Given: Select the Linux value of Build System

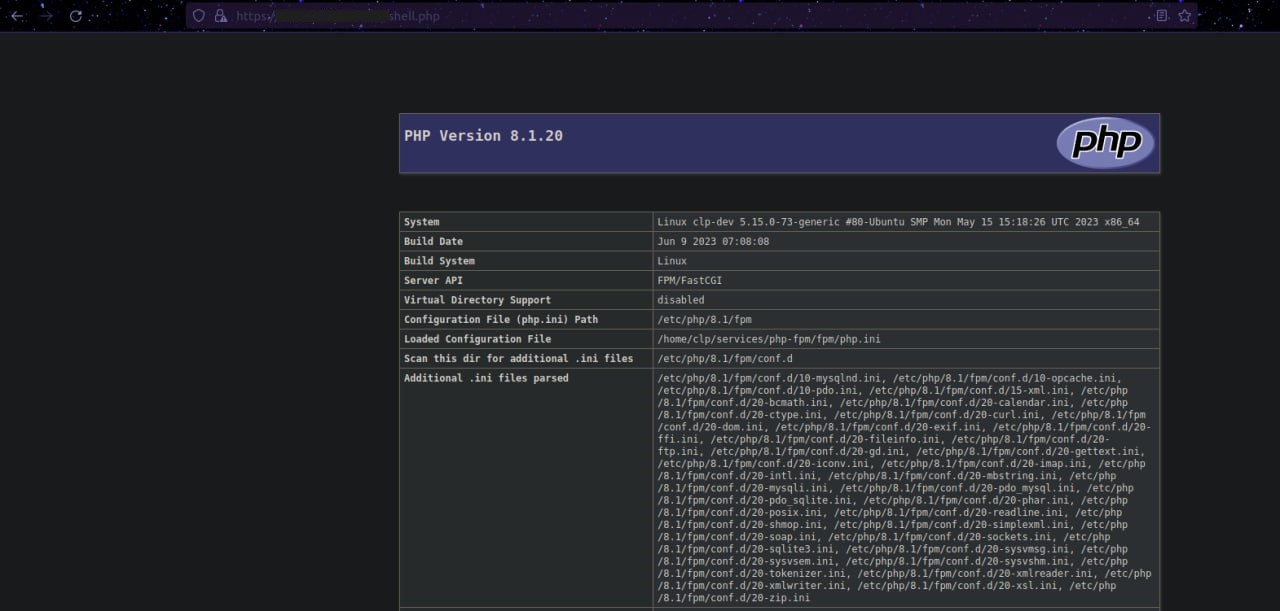Looking at the screenshot, I should (x=672, y=261).
